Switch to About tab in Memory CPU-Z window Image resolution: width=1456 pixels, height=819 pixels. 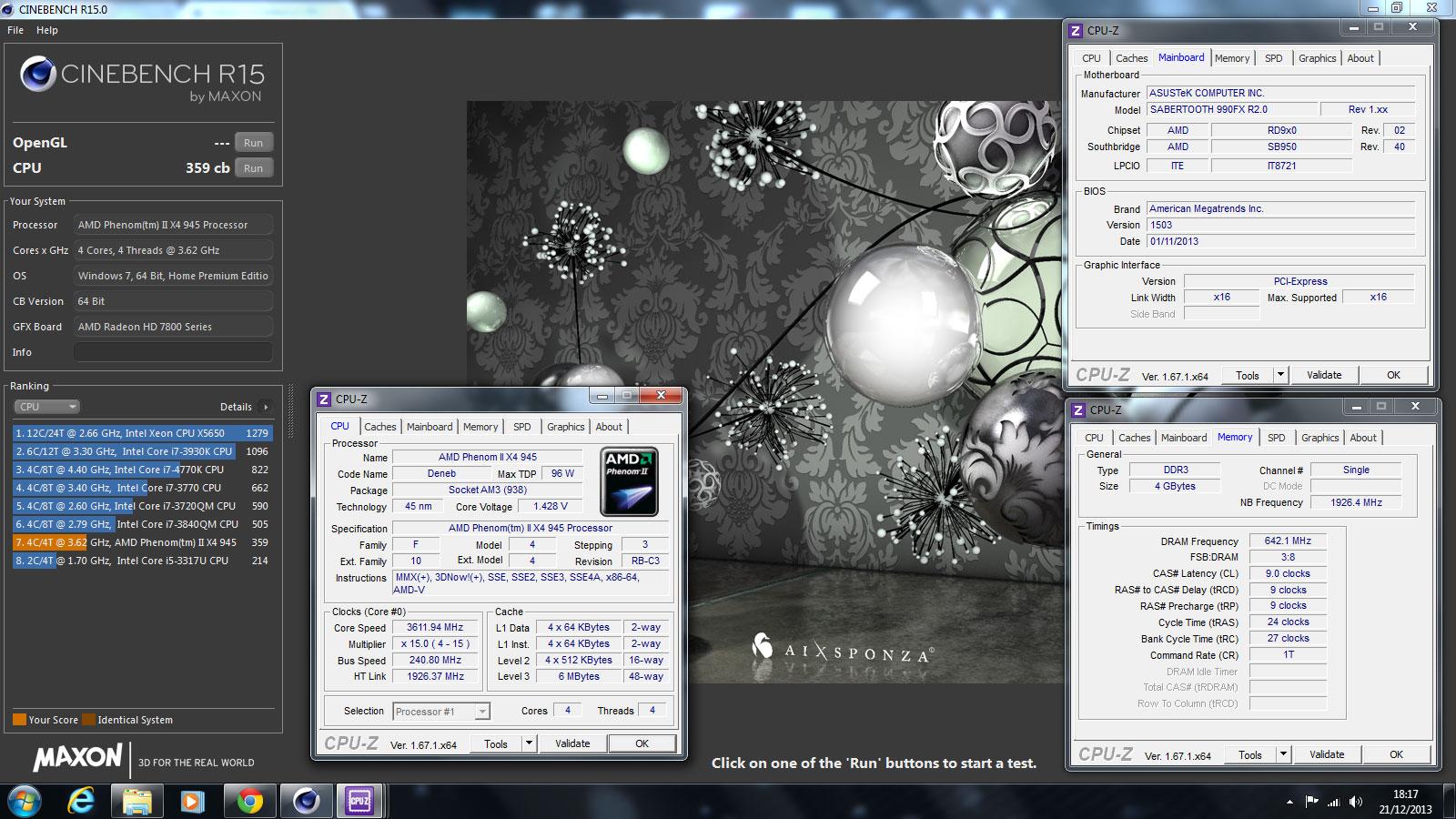click(1363, 438)
